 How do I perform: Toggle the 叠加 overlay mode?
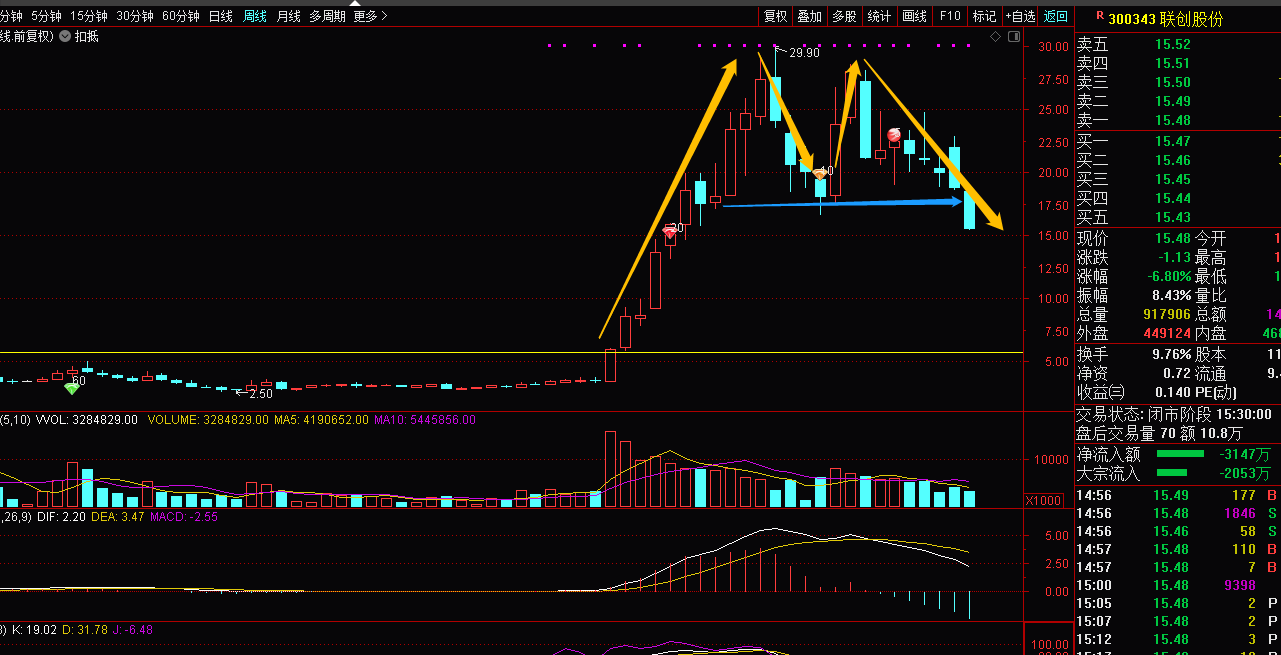pyautogui.click(x=809, y=16)
